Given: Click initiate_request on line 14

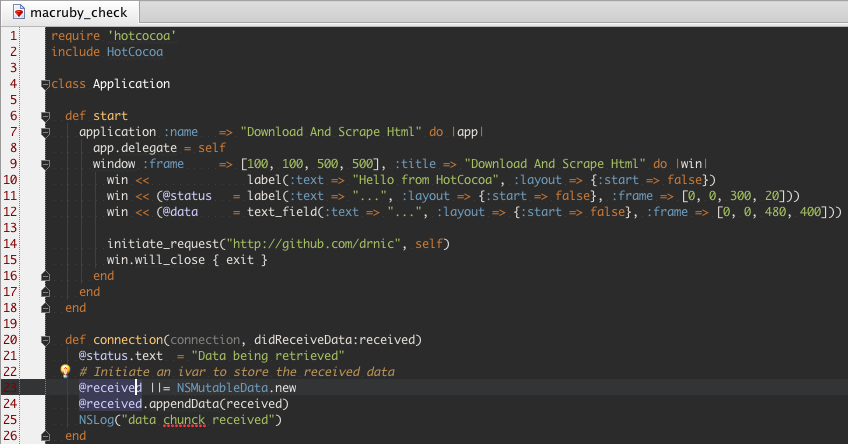Looking at the screenshot, I should 163,244.
